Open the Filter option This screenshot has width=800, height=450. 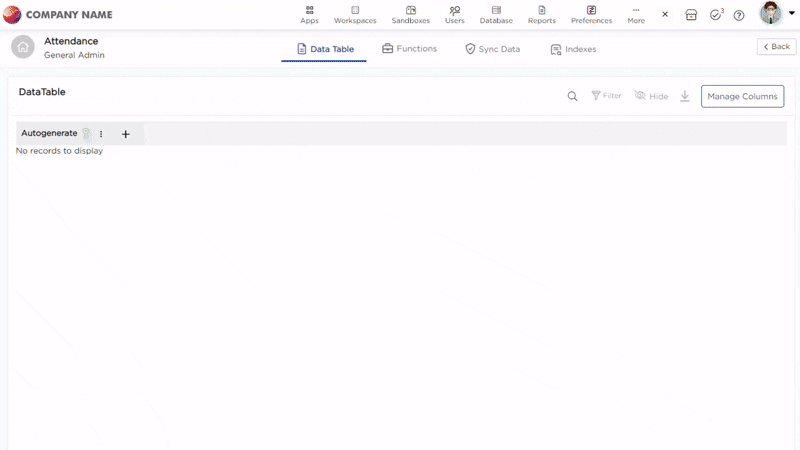[606, 96]
